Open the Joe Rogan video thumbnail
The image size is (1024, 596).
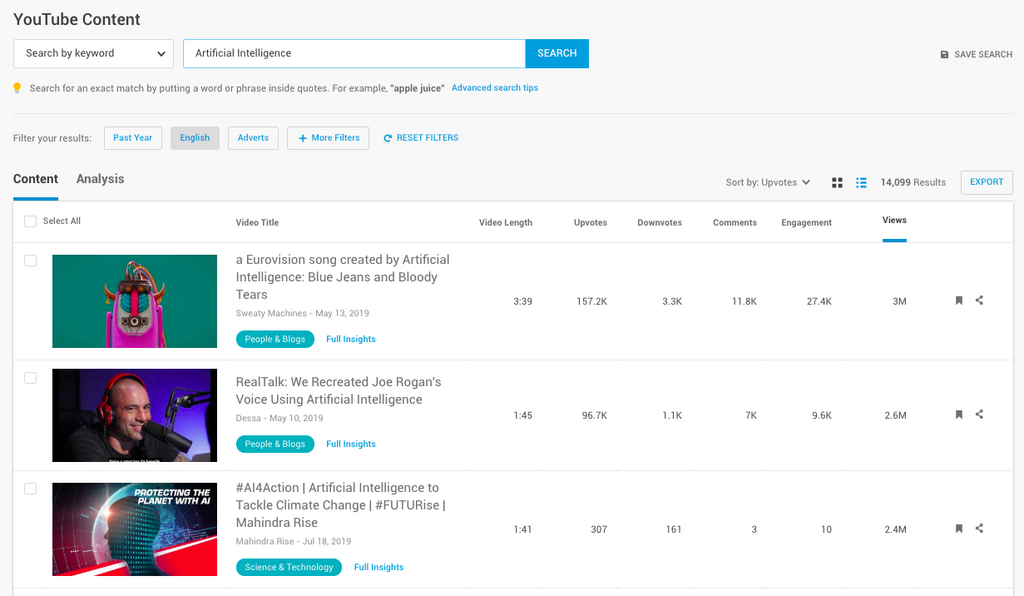pos(134,415)
